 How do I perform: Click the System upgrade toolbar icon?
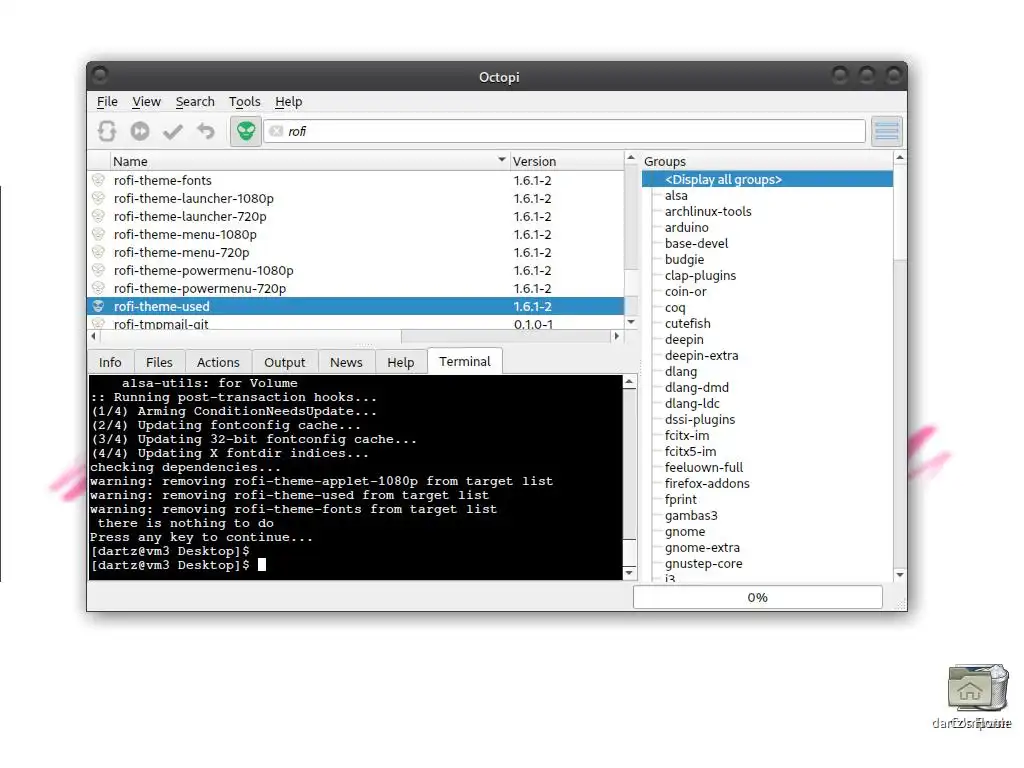[x=140, y=131]
